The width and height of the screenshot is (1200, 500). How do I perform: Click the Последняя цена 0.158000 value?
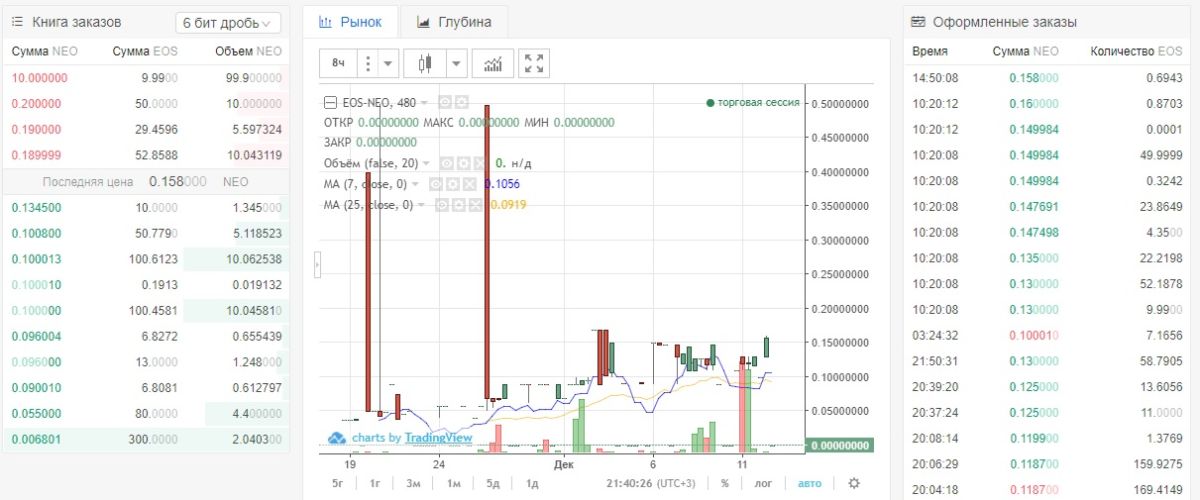click(177, 181)
